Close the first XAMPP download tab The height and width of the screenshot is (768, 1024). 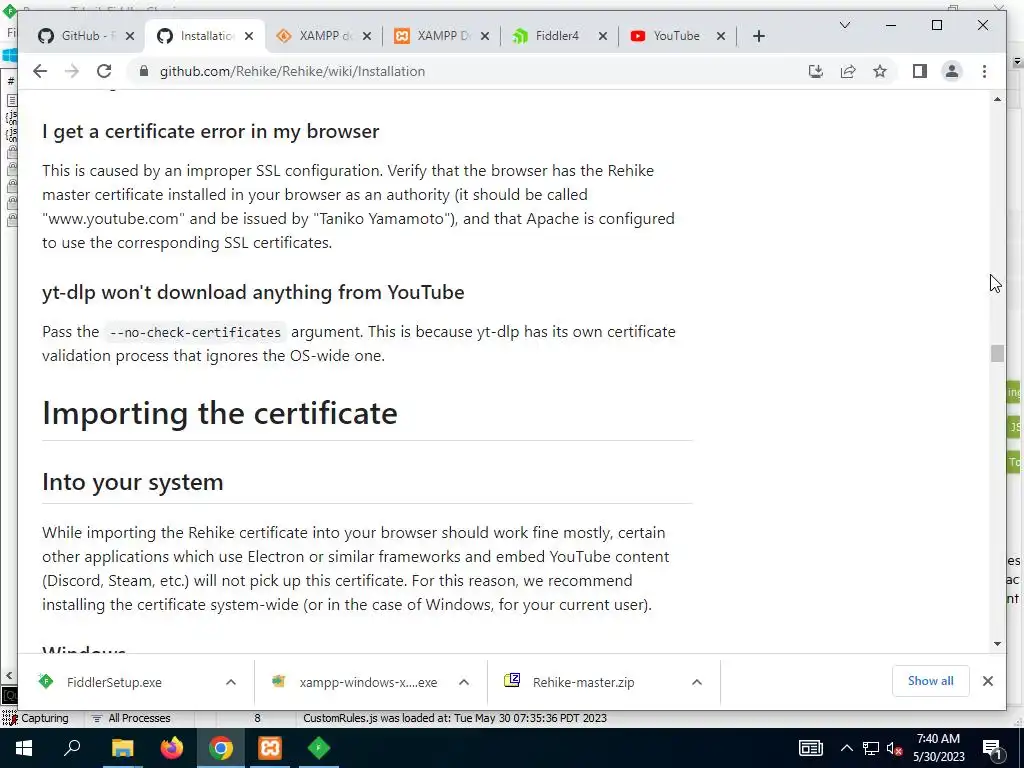(x=367, y=37)
